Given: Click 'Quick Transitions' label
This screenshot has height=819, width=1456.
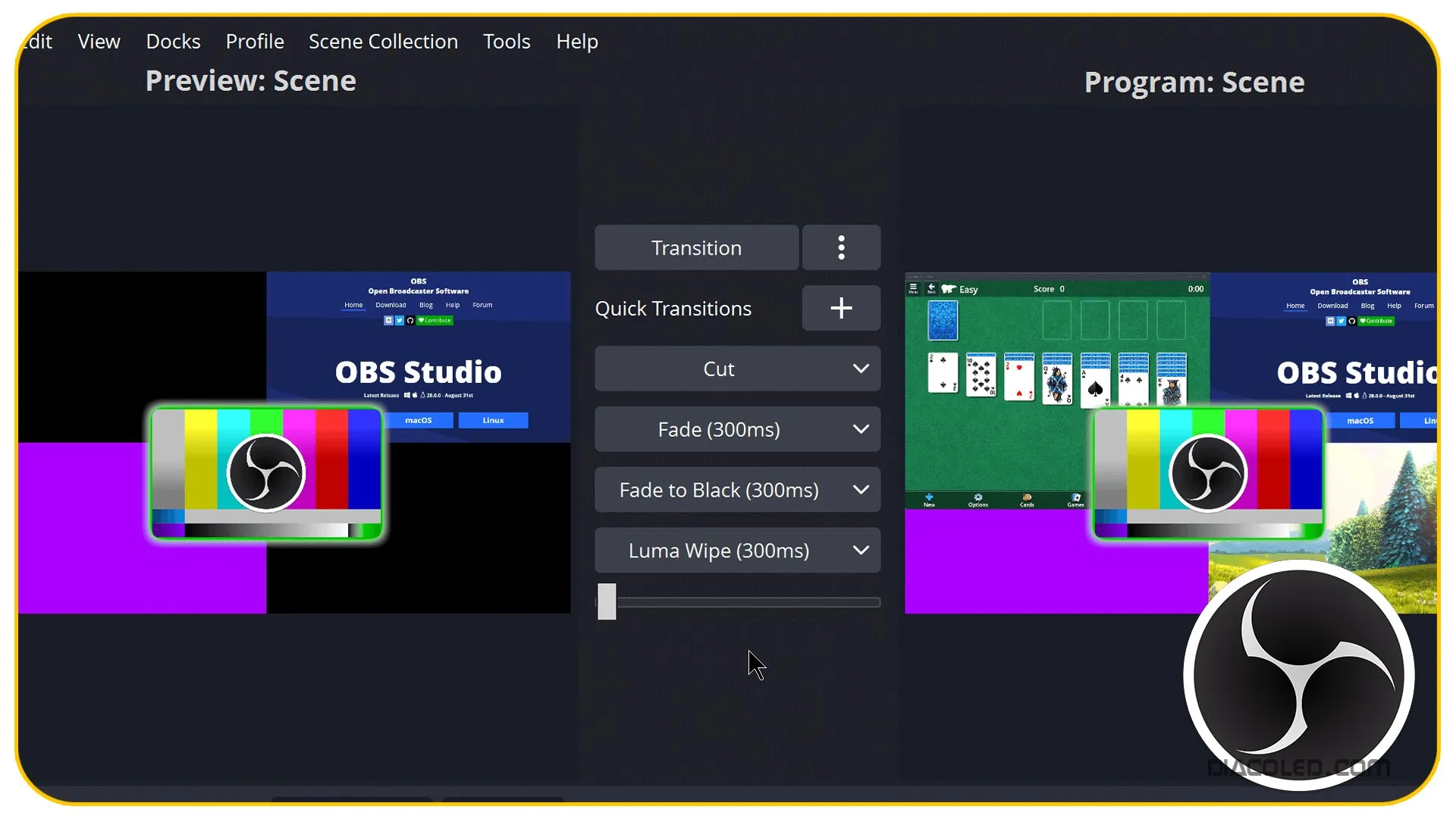Looking at the screenshot, I should [673, 309].
